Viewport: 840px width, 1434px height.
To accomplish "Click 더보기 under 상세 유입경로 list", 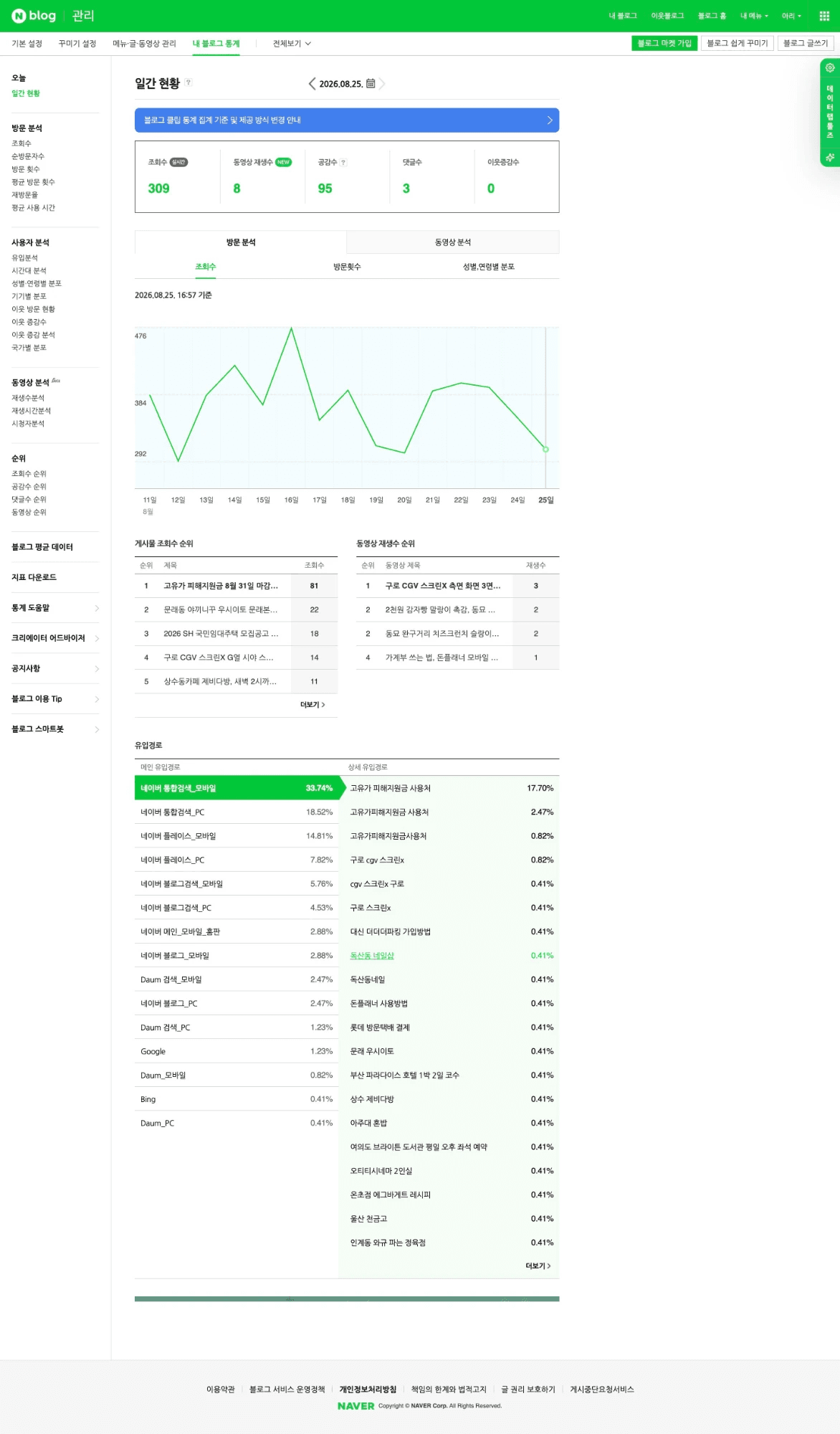I will [x=538, y=1266].
